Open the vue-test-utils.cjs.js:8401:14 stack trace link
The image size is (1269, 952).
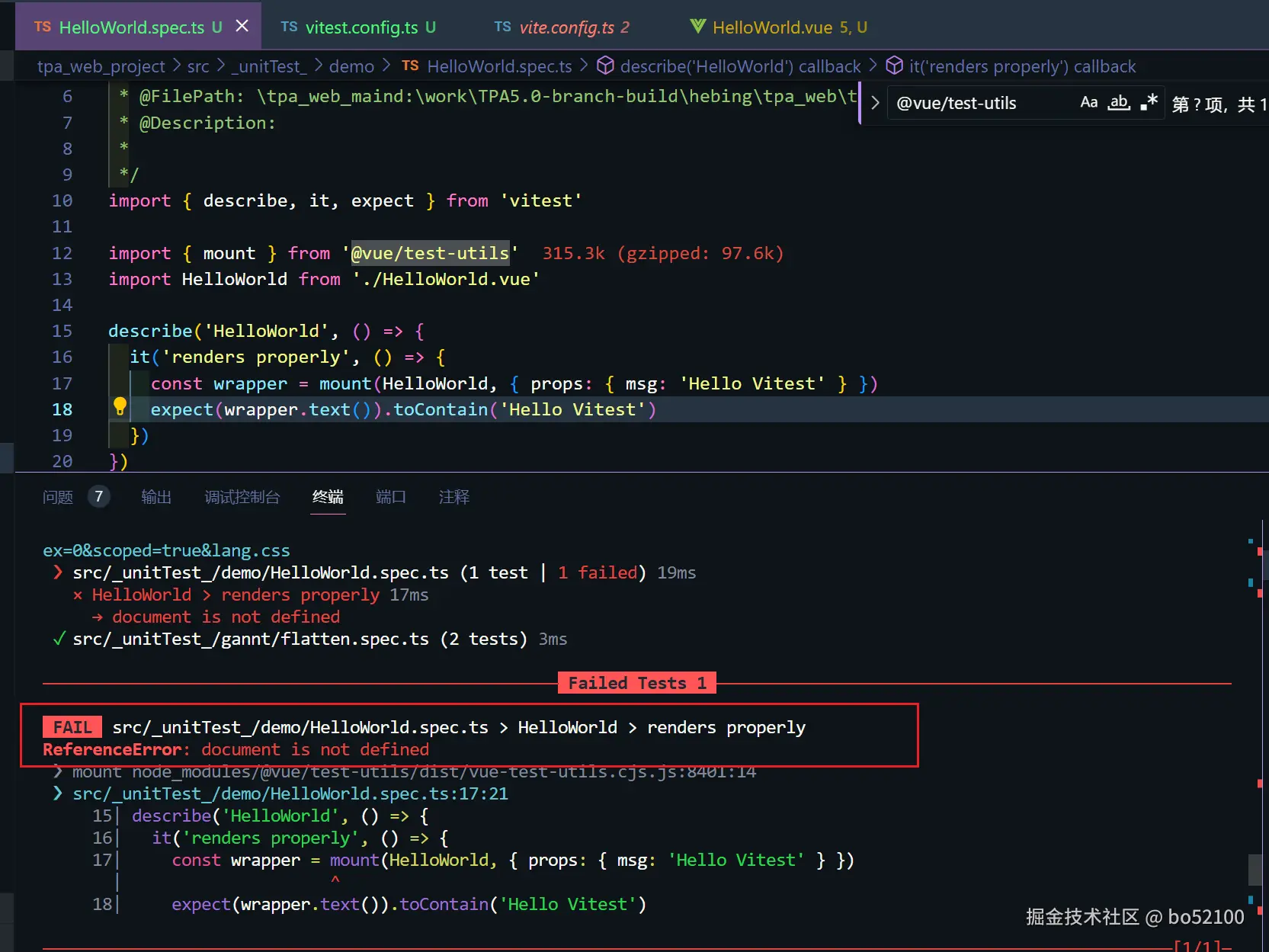pos(444,772)
